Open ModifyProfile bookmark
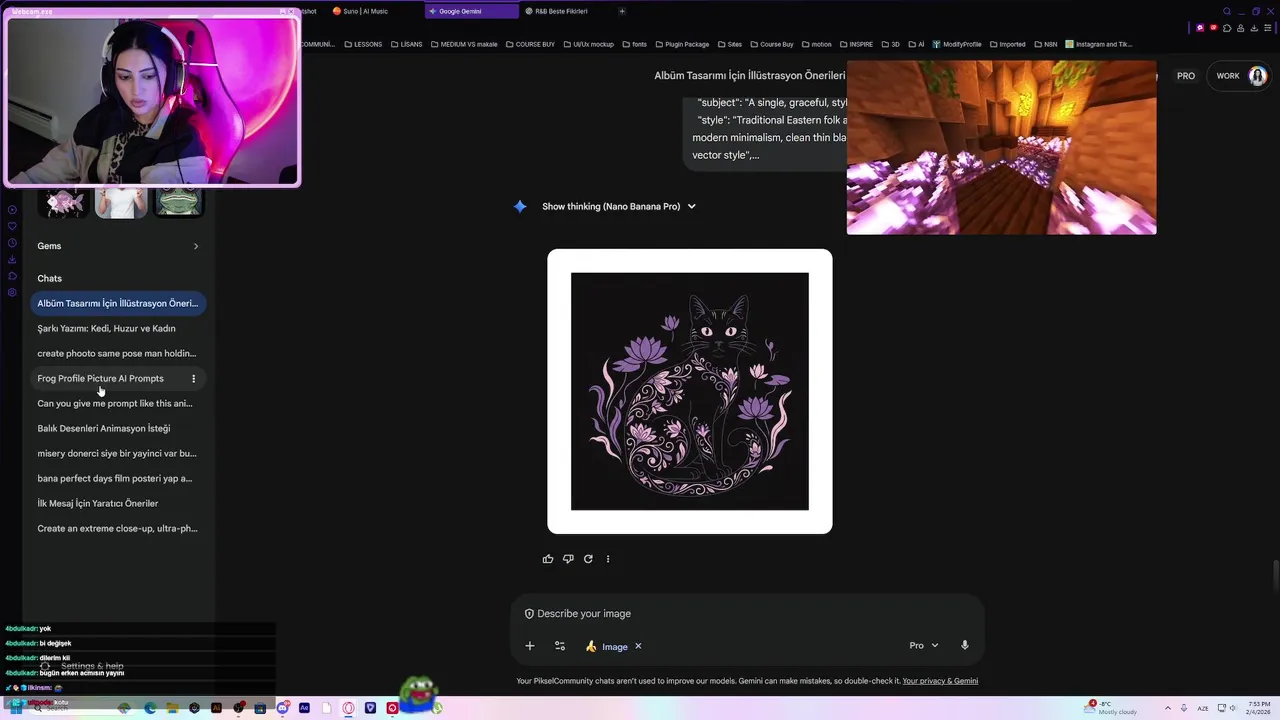This screenshot has width=1280, height=720. pyautogui.click(x=957, y=44)
